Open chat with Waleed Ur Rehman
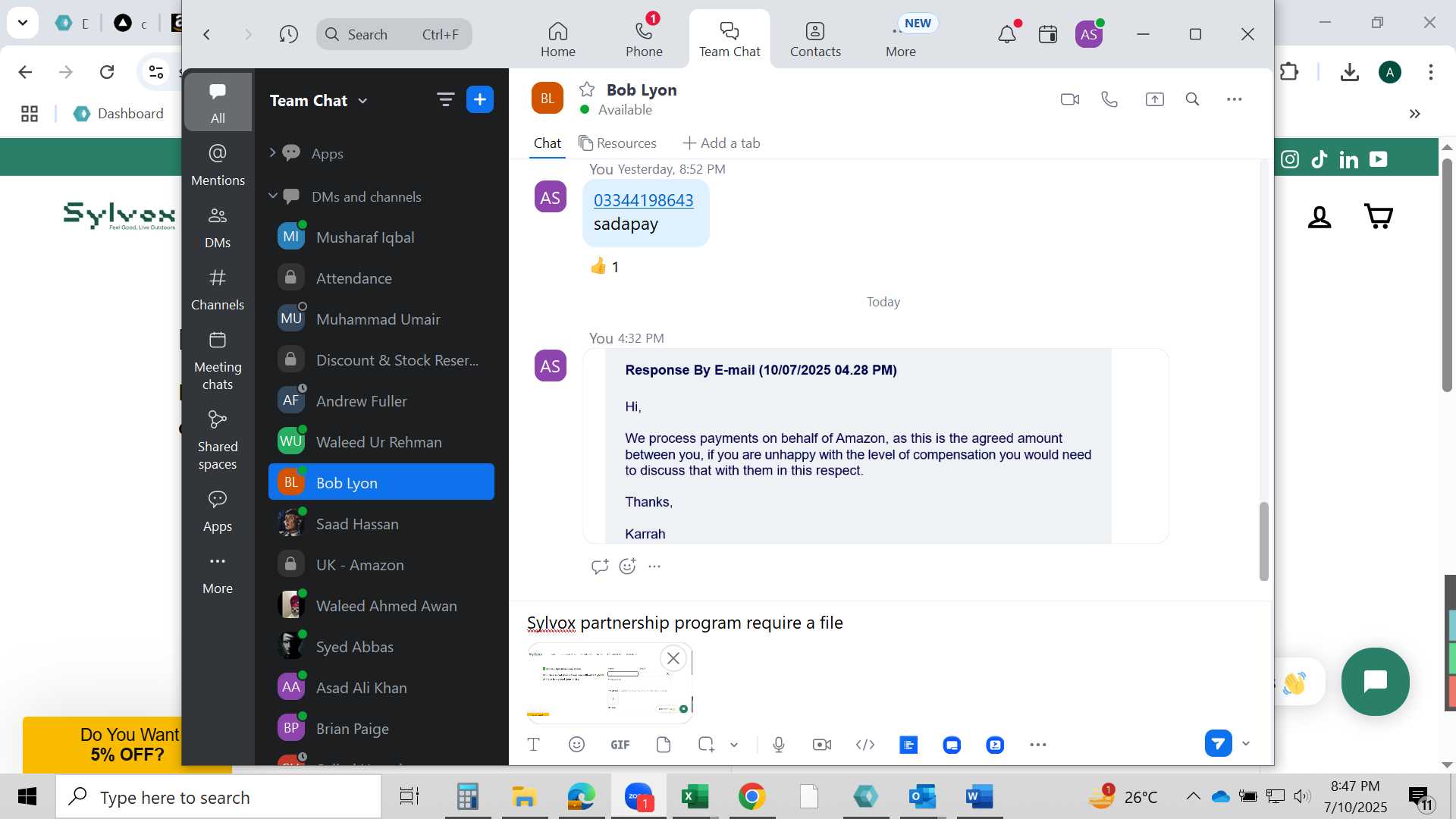Screen dimensions: 1456x819 (381, 442)
